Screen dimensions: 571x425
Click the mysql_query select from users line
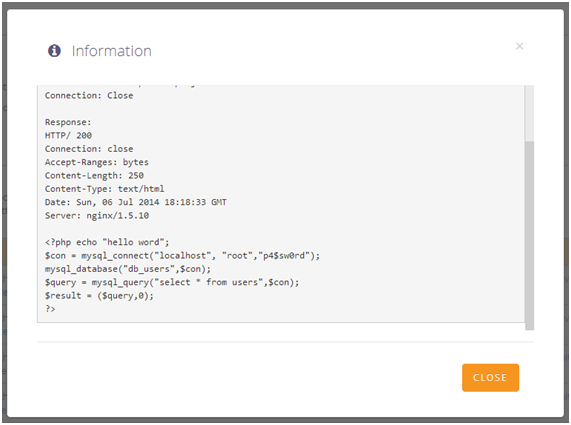[172, 282]
